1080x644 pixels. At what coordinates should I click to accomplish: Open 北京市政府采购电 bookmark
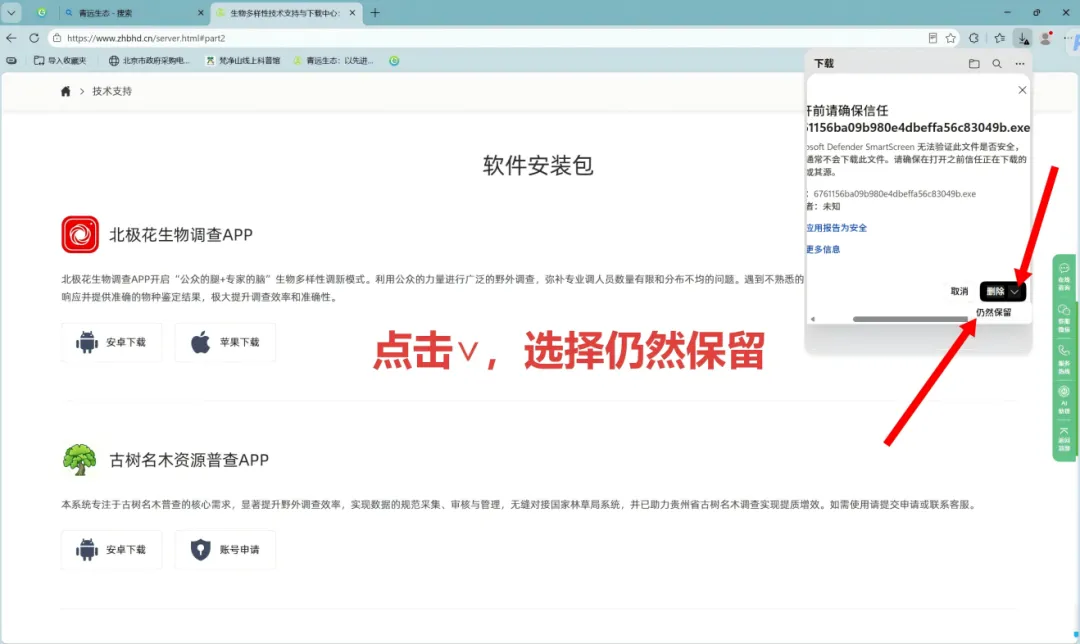pos(149,61)
